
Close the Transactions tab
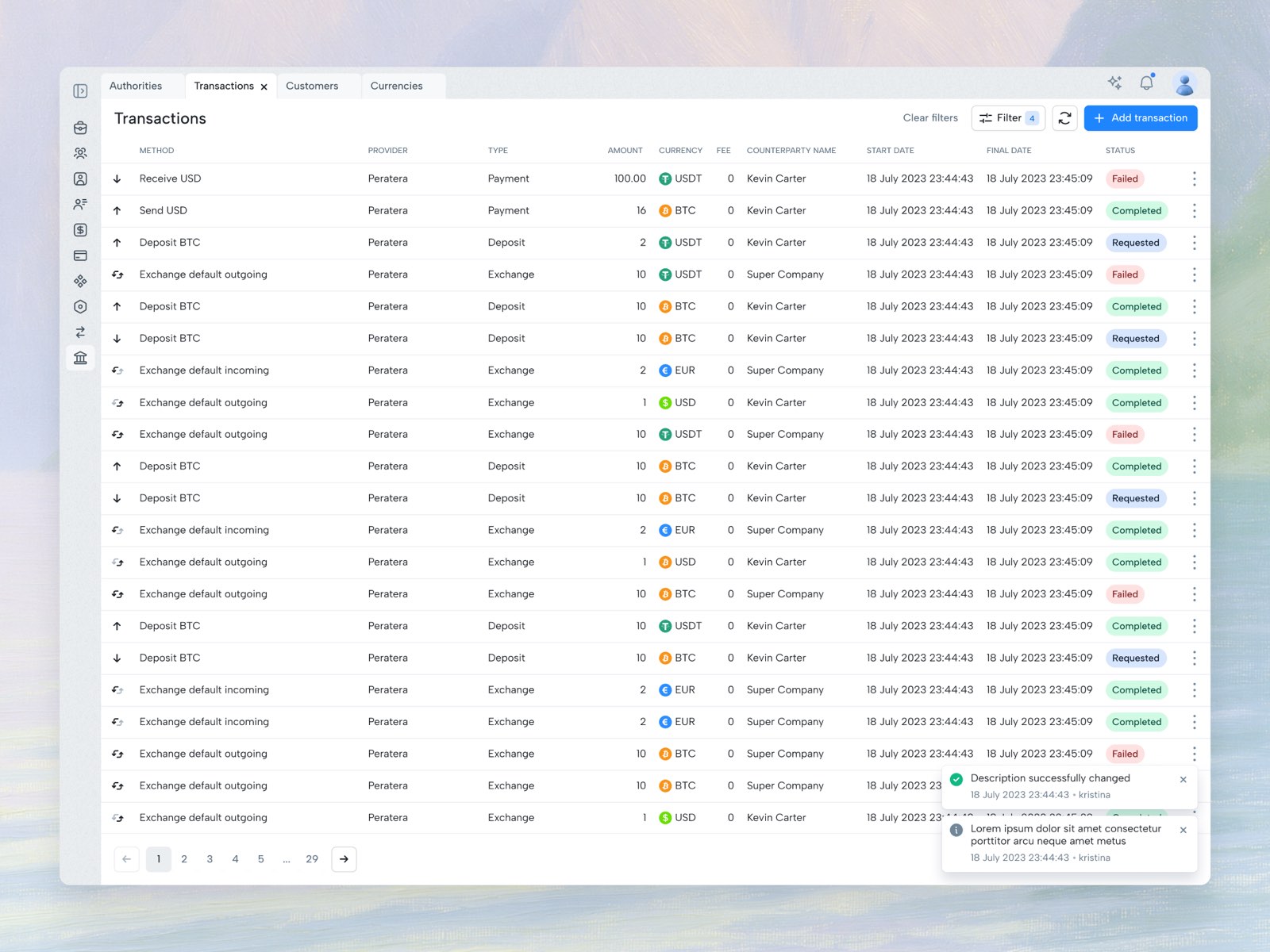click(x=264, y=86)
